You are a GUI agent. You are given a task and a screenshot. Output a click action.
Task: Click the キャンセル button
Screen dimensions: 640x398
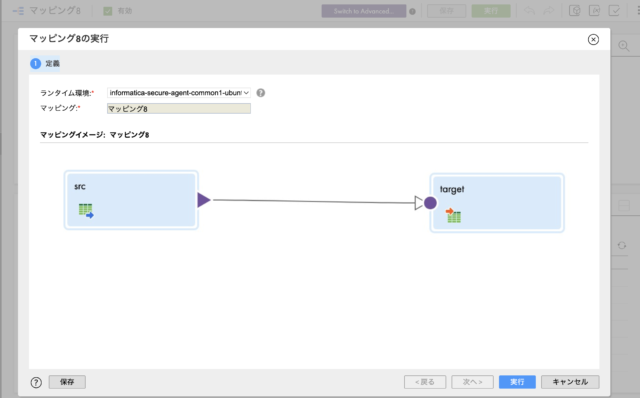click(570, 382)
